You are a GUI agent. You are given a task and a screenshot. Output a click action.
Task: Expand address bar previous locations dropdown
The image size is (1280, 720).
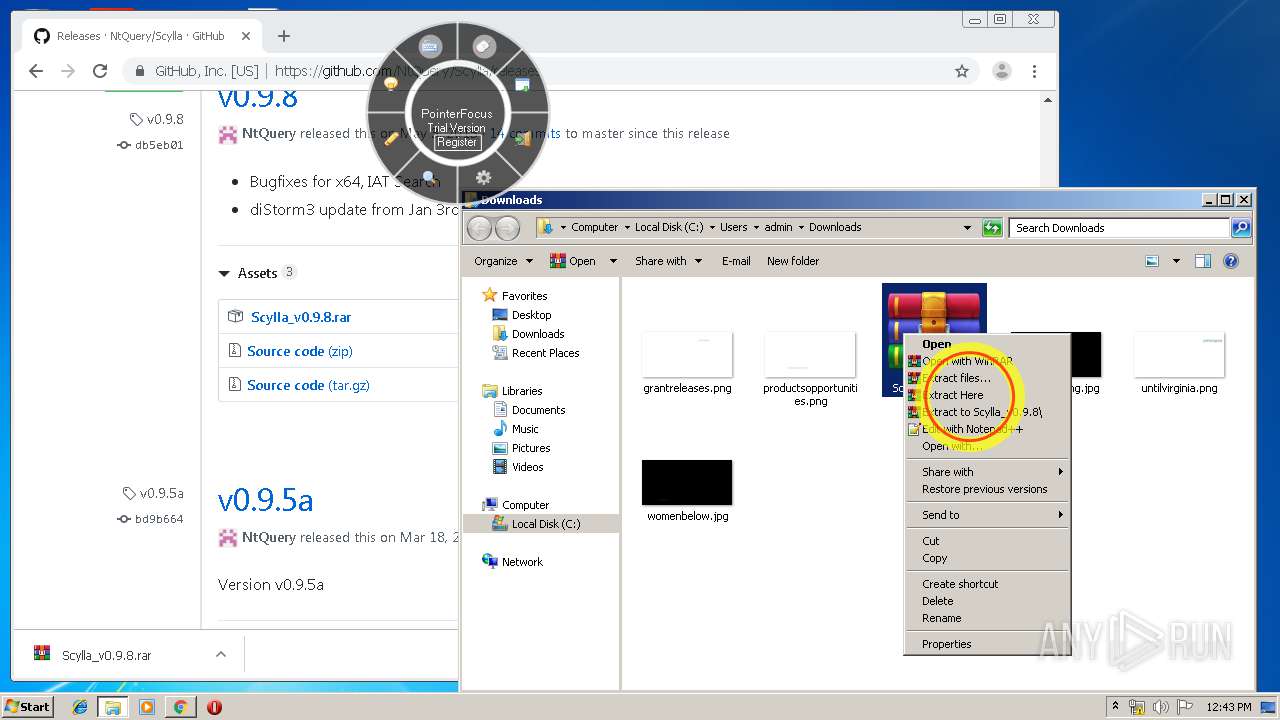tap(967, 228)
